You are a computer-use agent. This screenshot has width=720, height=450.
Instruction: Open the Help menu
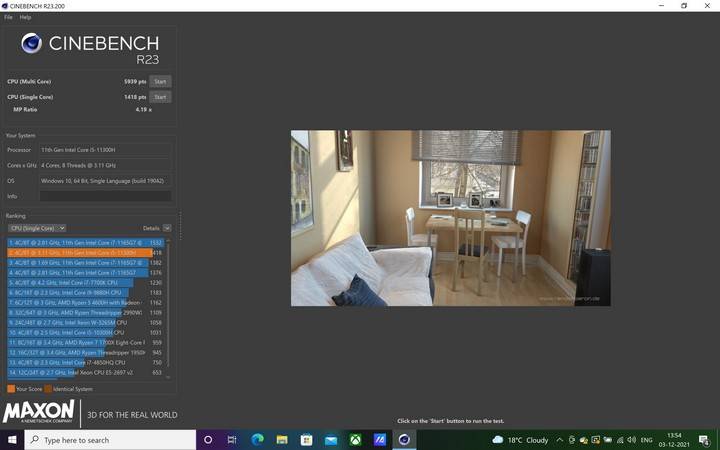(x=25, y=17)
